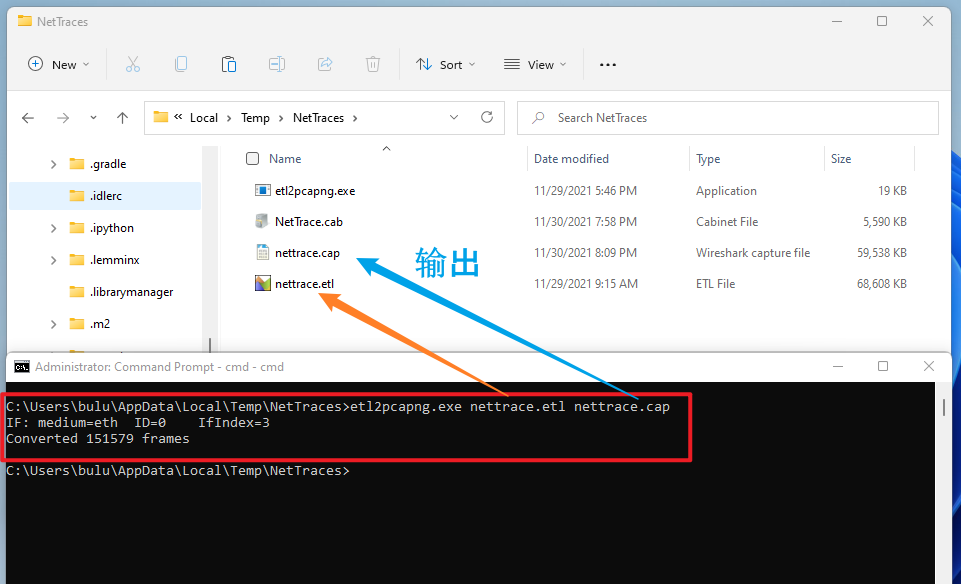Click the Copy icon in toolbar
961x584 pixels.
tap(181, 64)
